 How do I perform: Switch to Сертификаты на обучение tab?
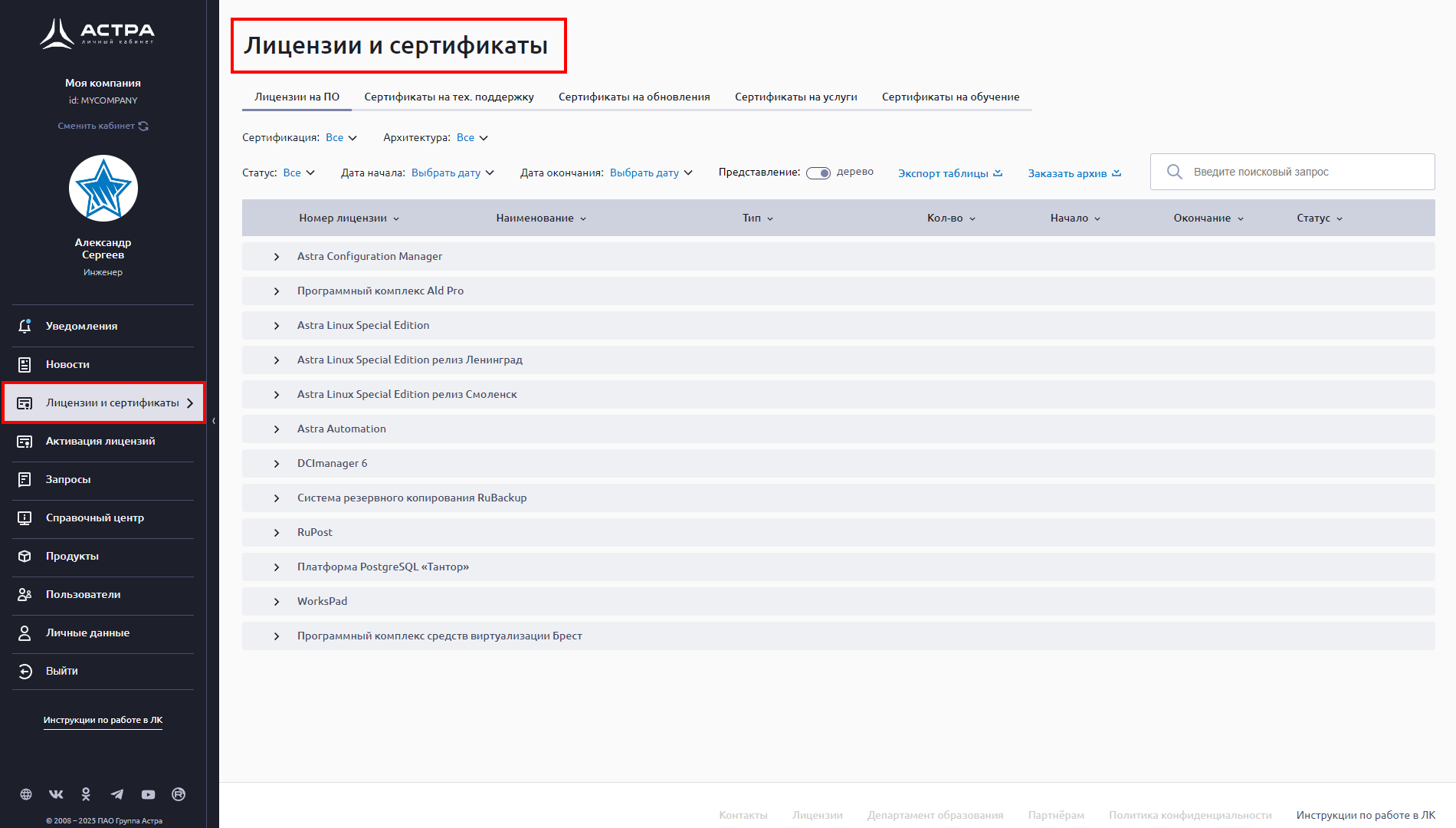[x=950, y=97]
